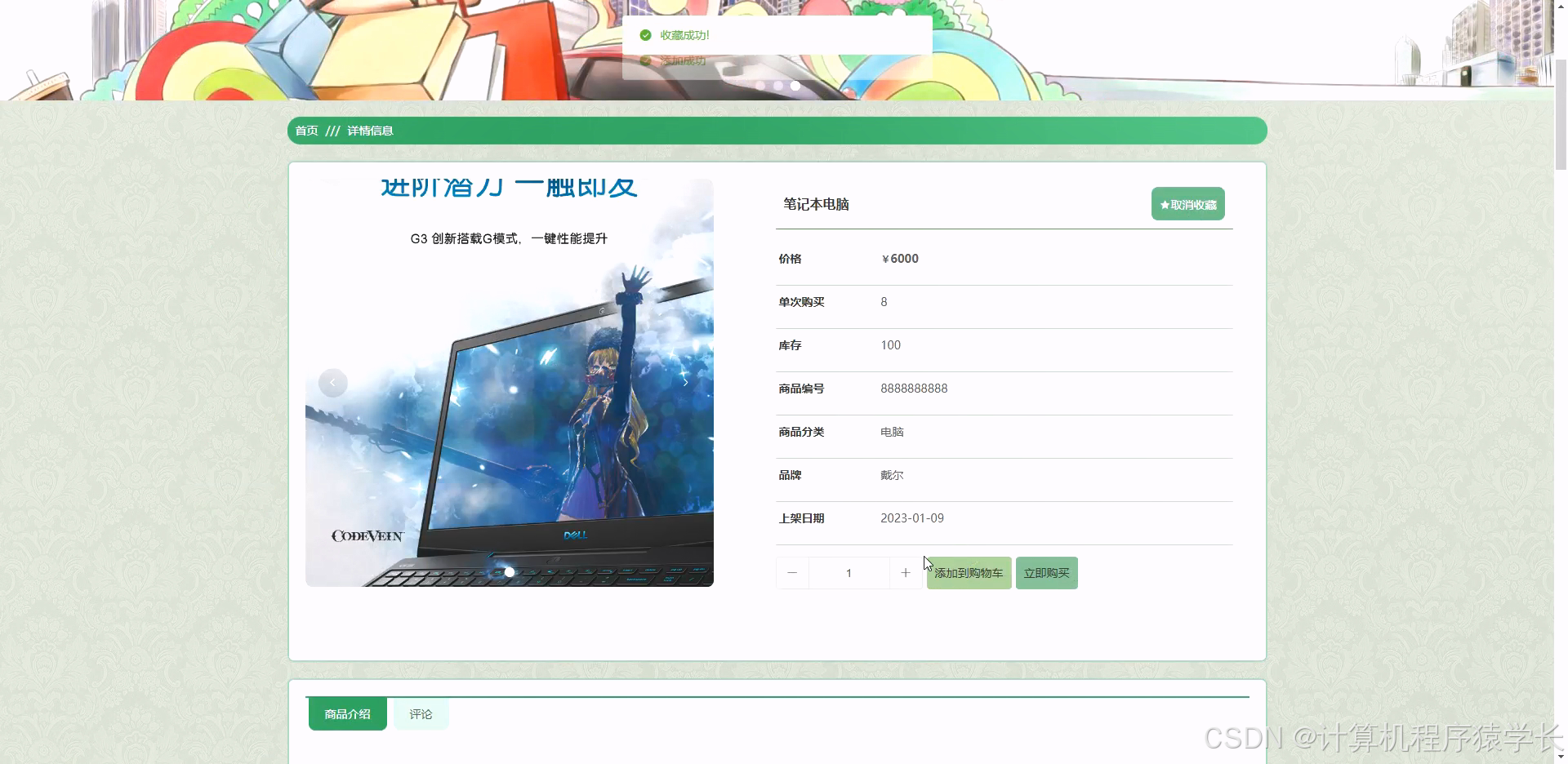Screen dimensions: 1568x764
Task: Toggle favorite off via 取消收藏
Action: [1188, 203]
